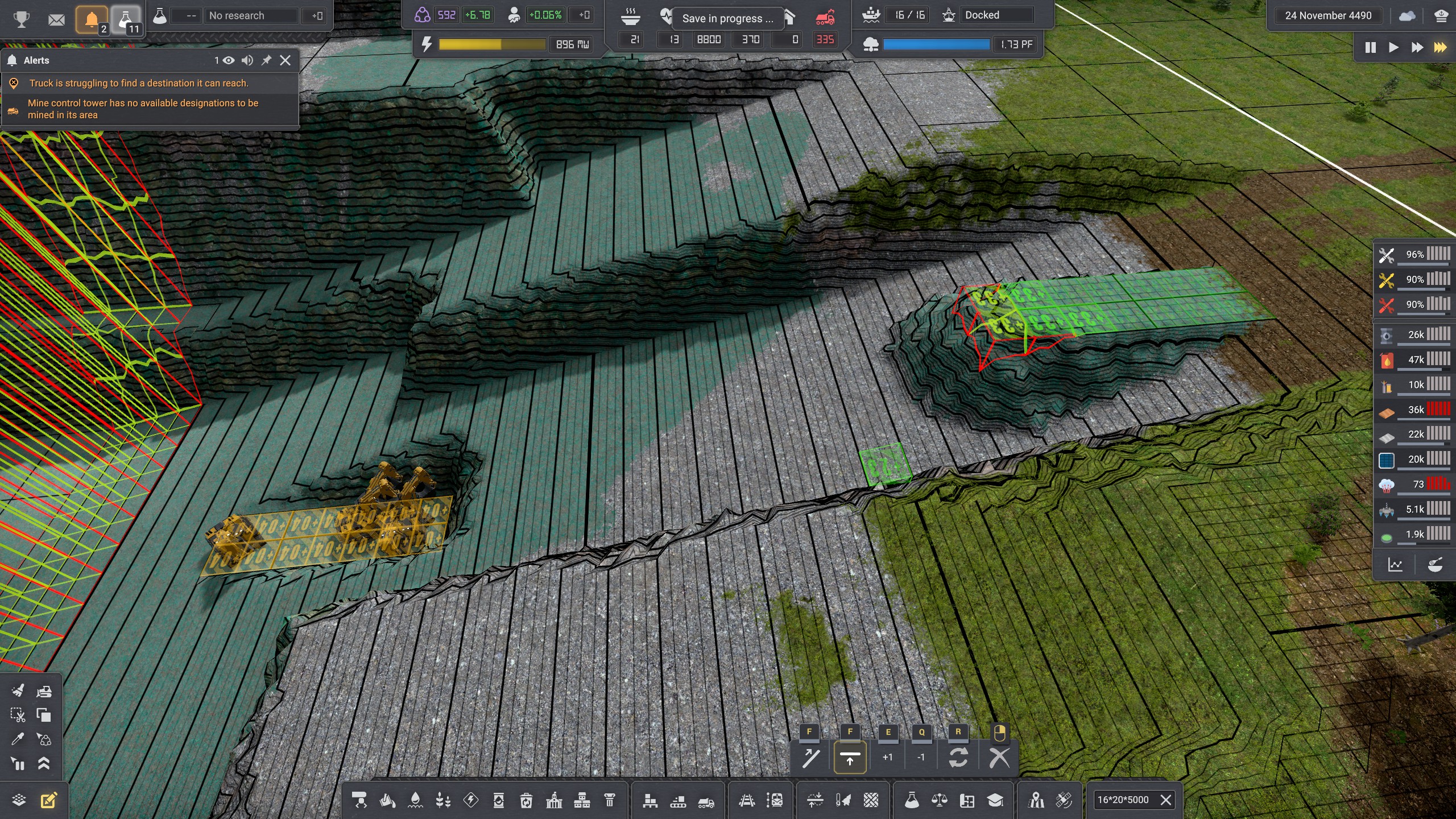Select the 36k row with red bars

point(1414,409)
